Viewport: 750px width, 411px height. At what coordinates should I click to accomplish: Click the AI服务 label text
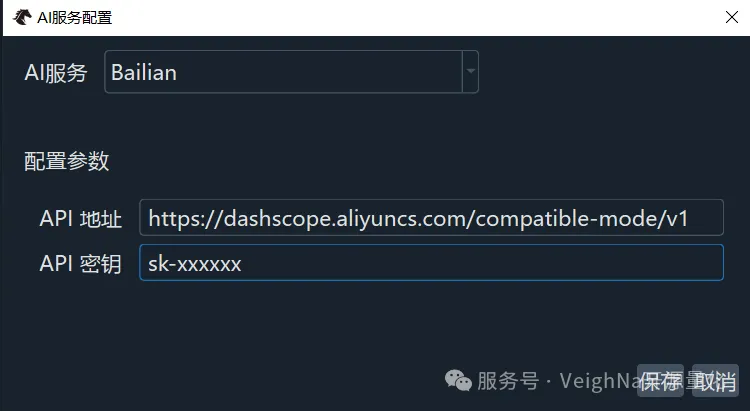[56, 73]
